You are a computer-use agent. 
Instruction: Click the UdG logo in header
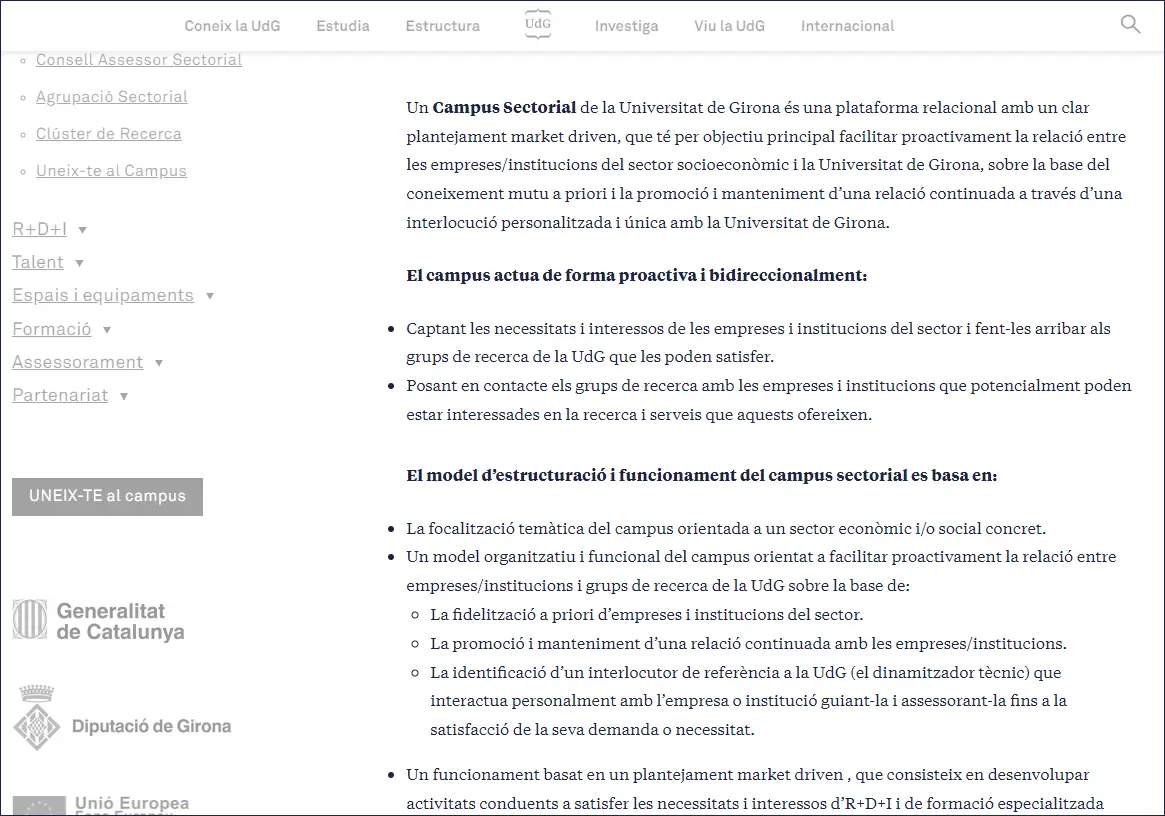click(x=537, y=25)
